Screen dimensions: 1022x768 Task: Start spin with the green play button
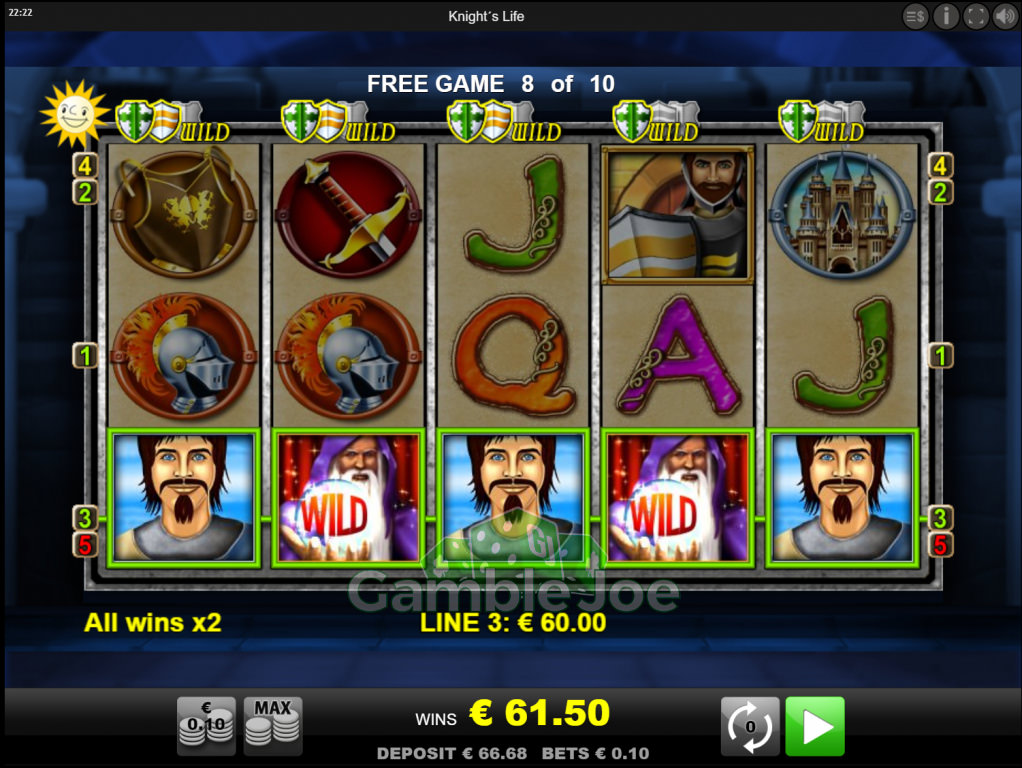815,726
